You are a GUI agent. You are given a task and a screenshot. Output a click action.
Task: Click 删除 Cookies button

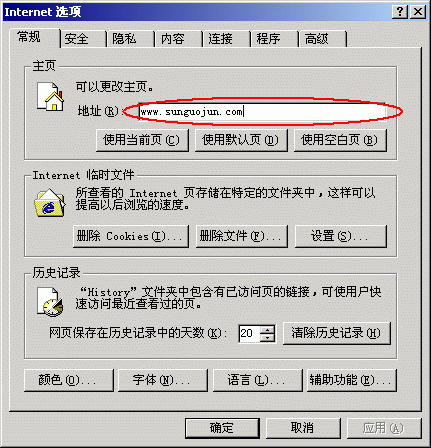pyautogui.click(x=131, y=236)
